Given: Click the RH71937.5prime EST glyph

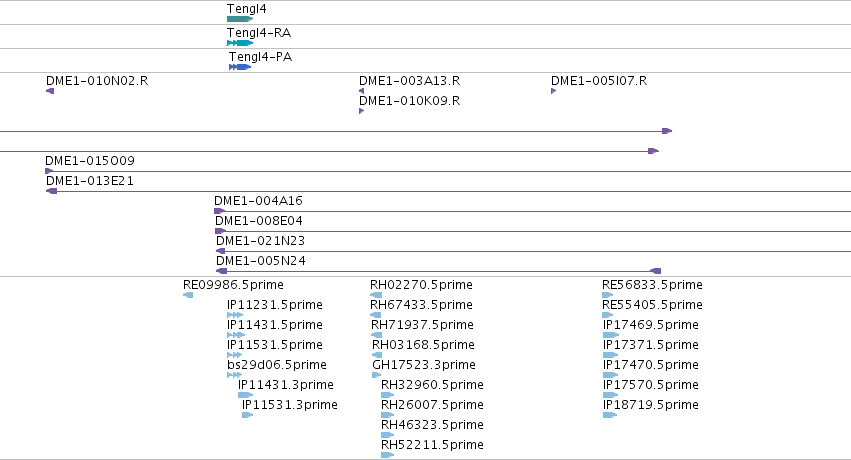Looking at the screenshot, I should pos(376,335).
